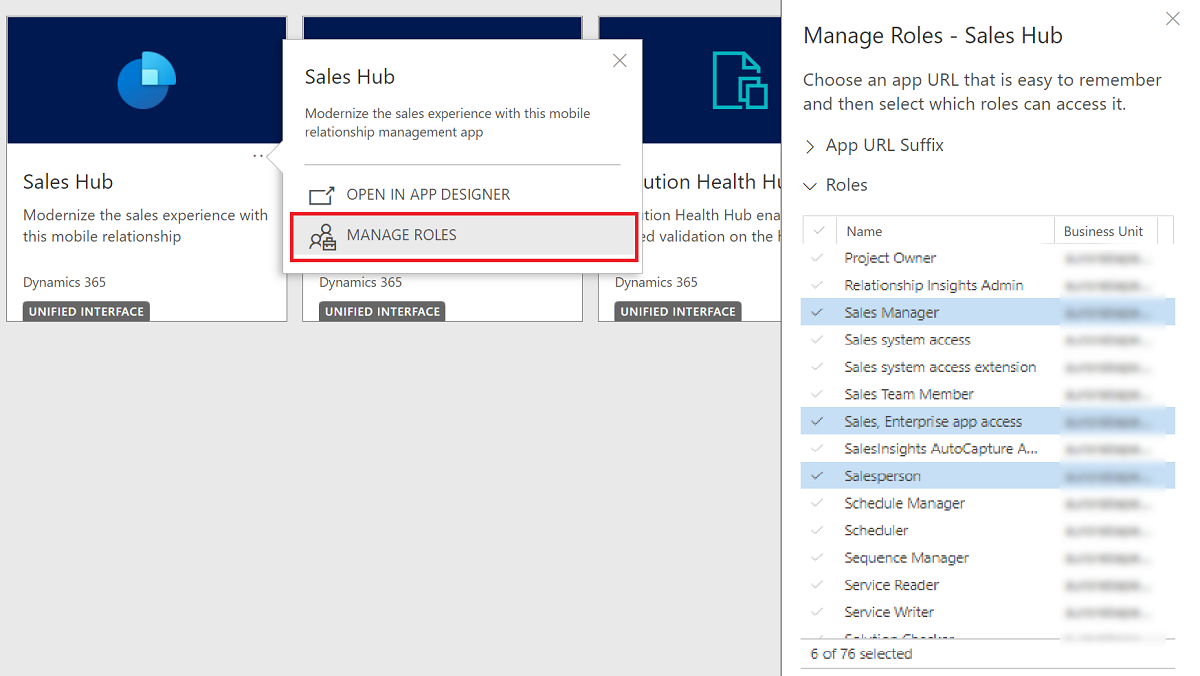
Task: Sort roles by Business Unit column
Action: (1104, 231)
